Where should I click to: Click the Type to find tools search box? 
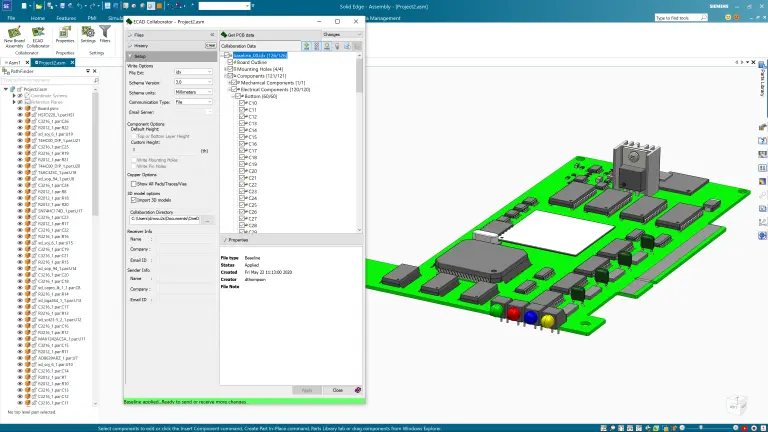click(678, 18)
